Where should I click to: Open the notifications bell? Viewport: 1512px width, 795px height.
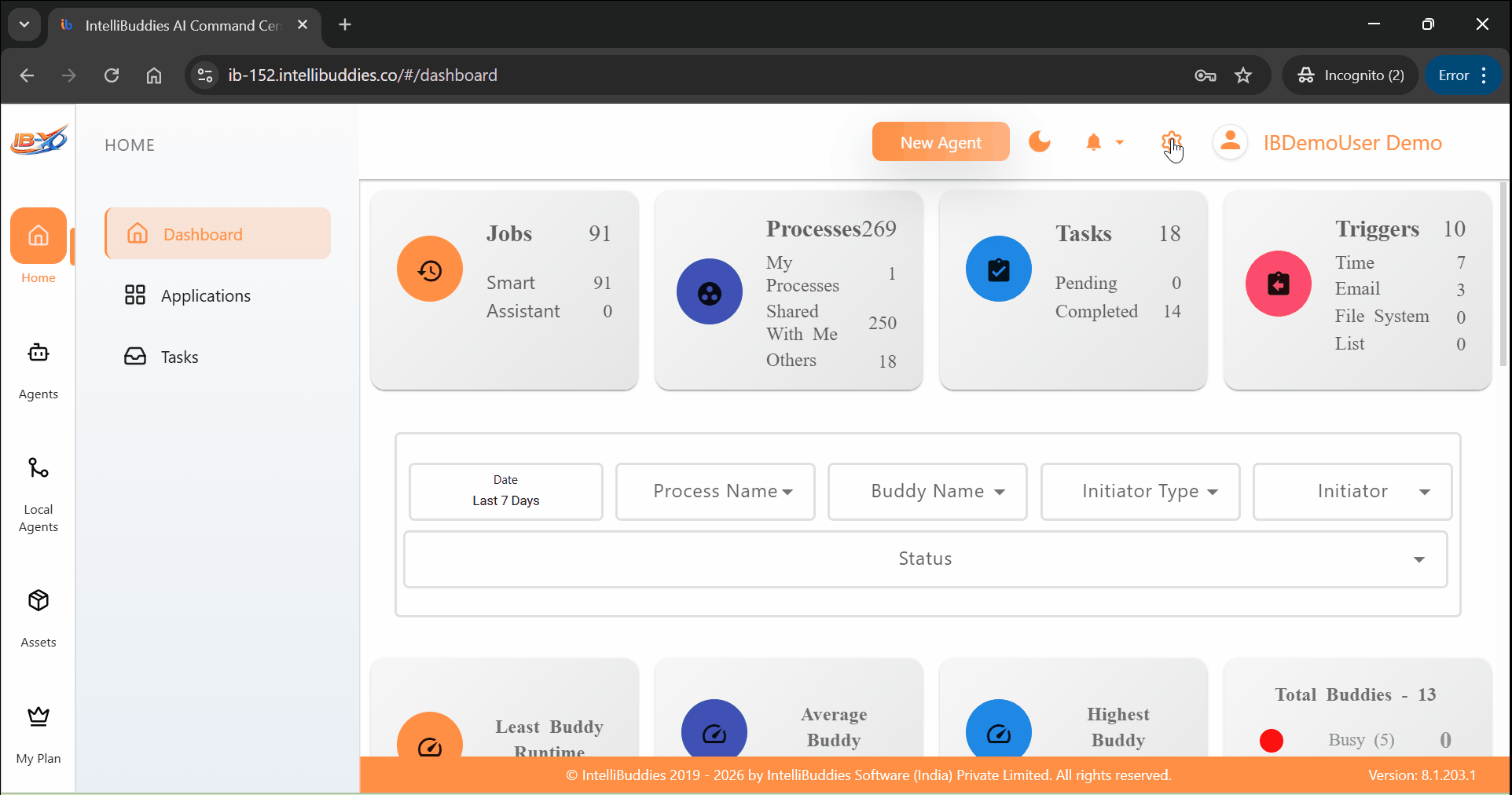coord(1093,142)
